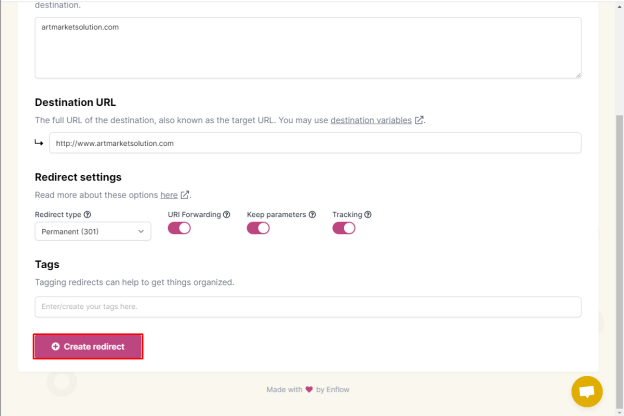Open the Permanent (301) redirect type dropdown

click(x=93, y=231)
